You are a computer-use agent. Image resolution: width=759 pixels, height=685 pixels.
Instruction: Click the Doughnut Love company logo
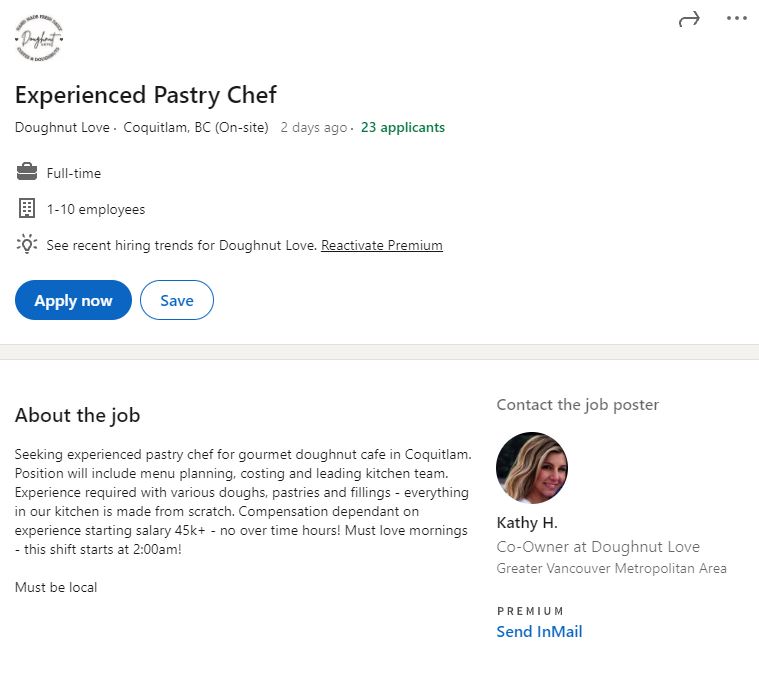click(x=39, y=38)
